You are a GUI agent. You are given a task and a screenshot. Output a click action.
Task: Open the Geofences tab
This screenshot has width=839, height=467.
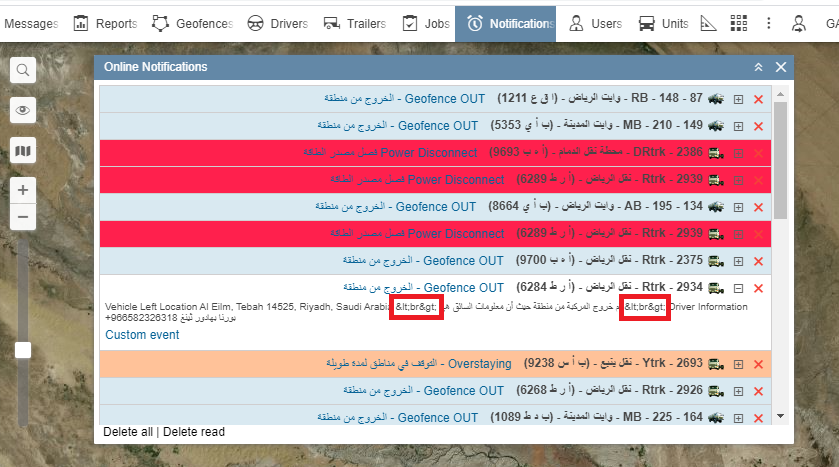192,23
